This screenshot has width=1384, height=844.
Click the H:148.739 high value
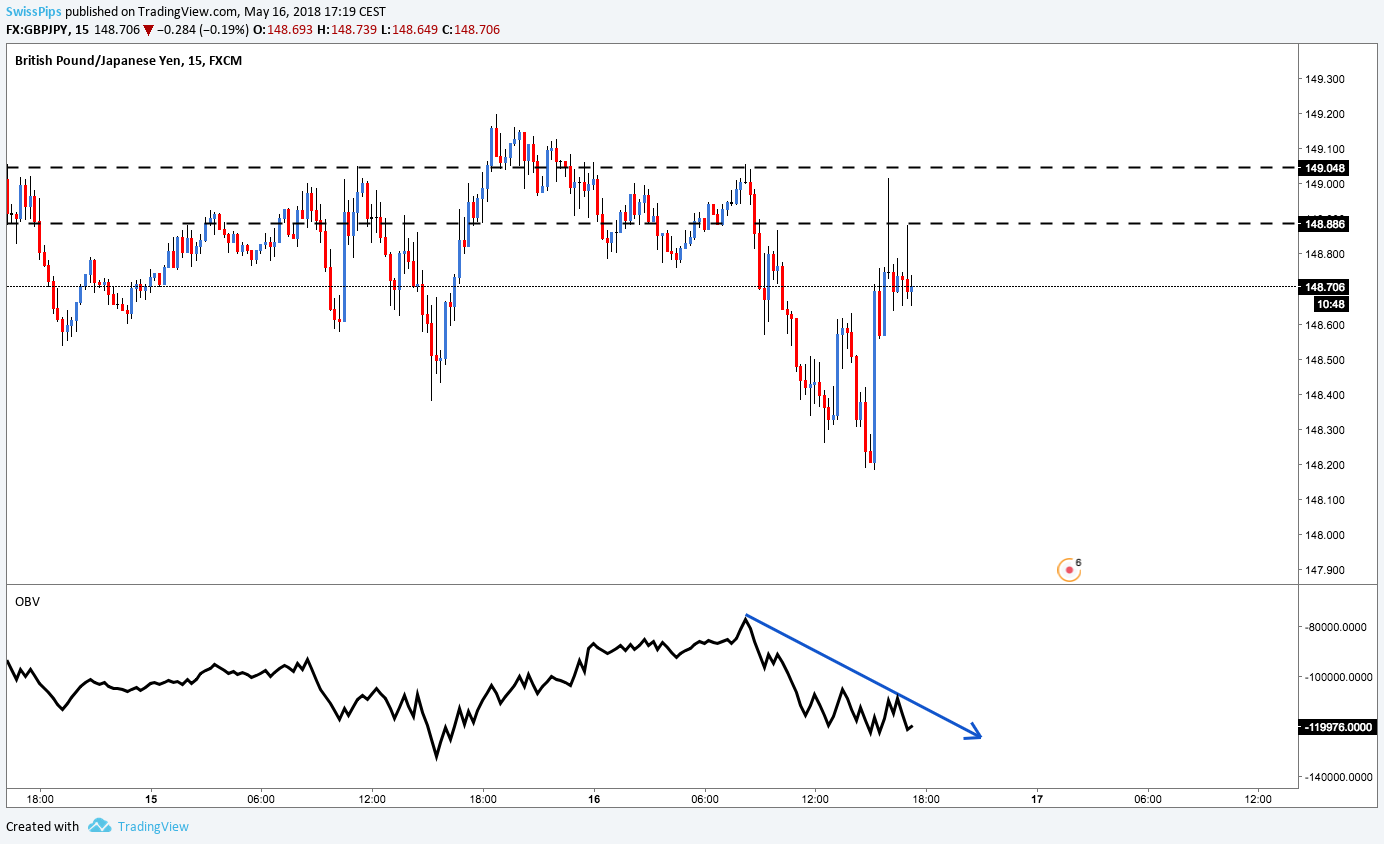tap(345, 30)
